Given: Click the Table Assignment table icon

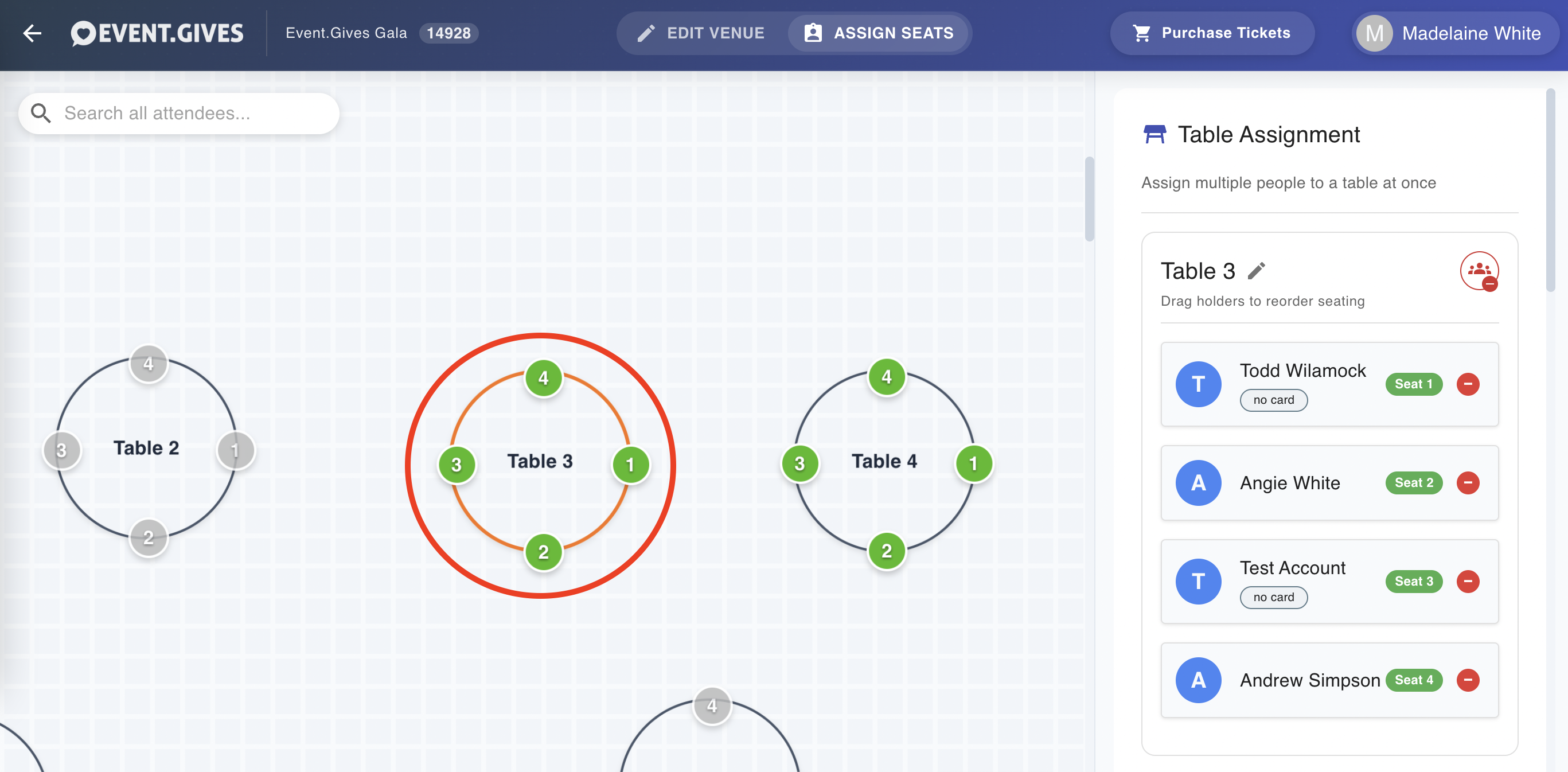Looking at the screenshot, I should tap(1154, 134).
